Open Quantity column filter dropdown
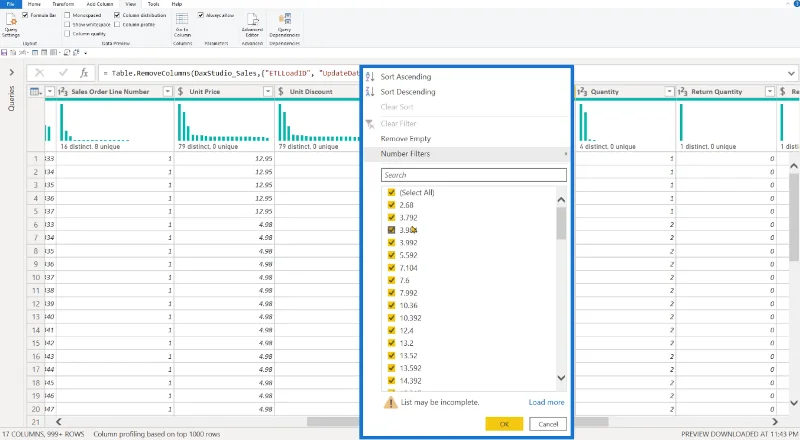Screen dimensions: 800x440 (x=669, y=92)
